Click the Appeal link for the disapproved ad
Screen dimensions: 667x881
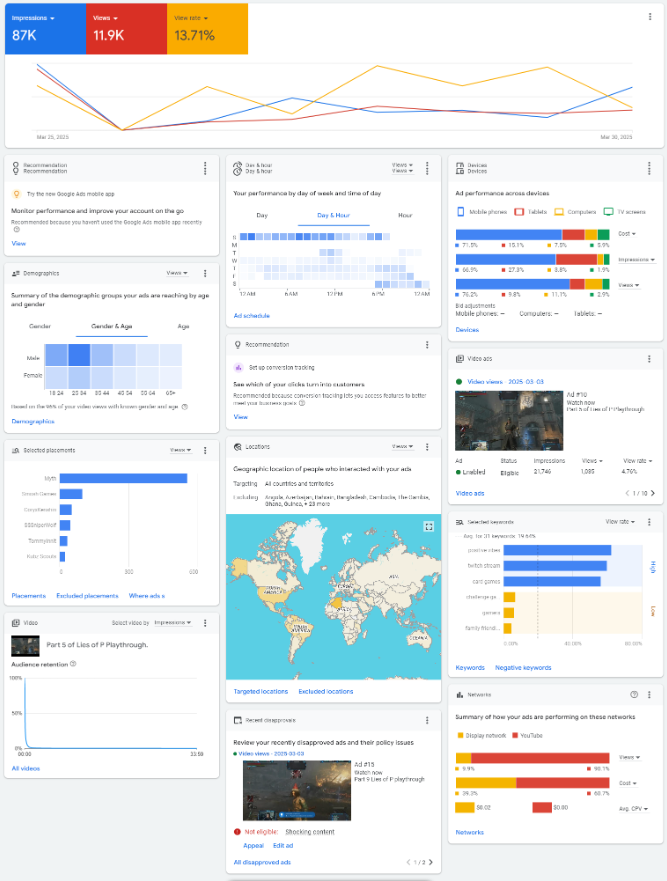pyautogui.click(x=253, y=845)
